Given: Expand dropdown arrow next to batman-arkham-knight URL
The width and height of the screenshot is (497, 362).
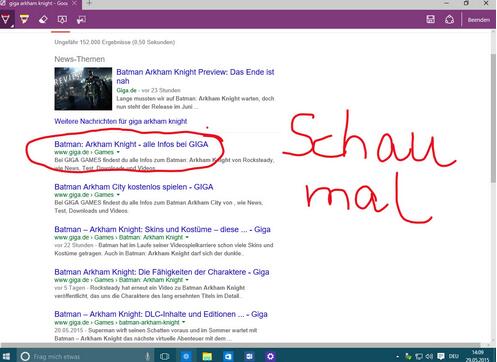Looking at the screenshot, I should (184, 322).
